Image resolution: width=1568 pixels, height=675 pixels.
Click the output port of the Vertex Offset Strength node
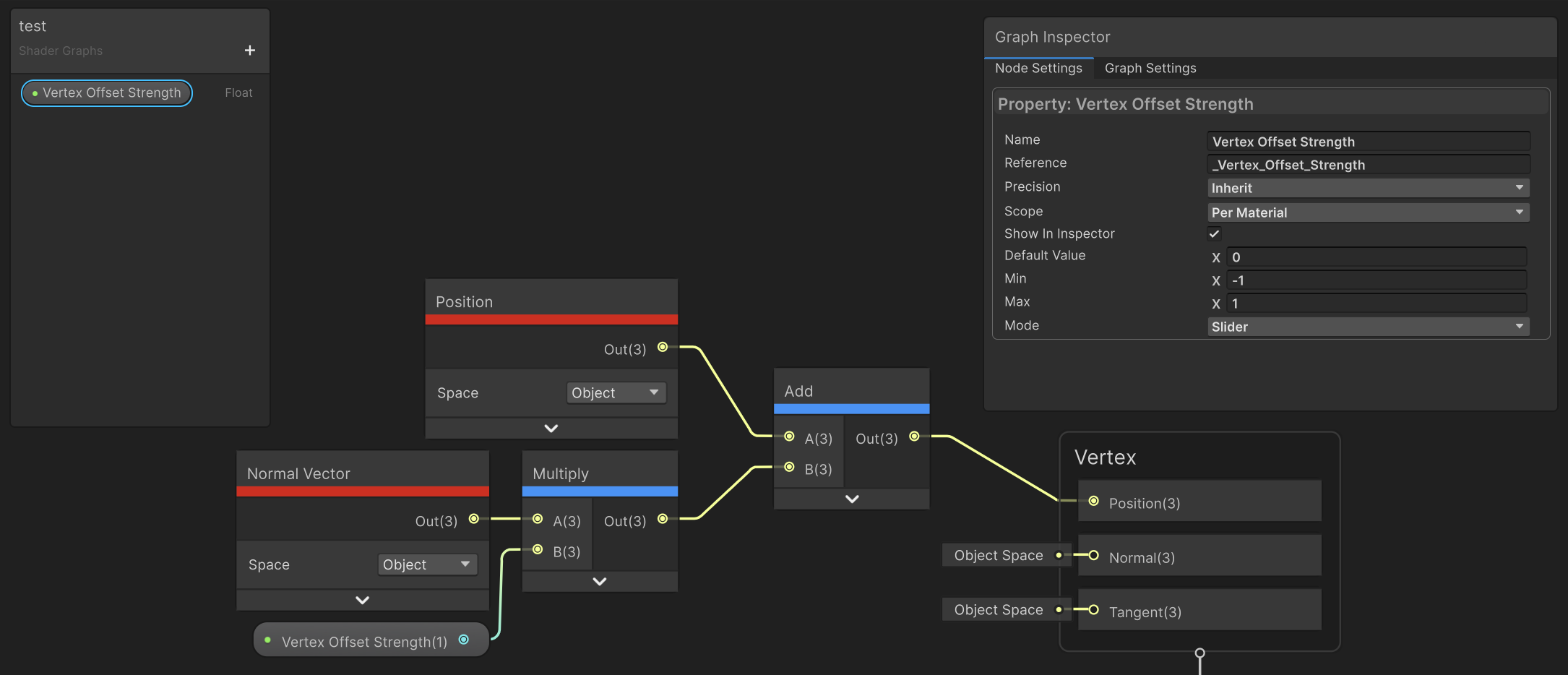tap(463, 640)
